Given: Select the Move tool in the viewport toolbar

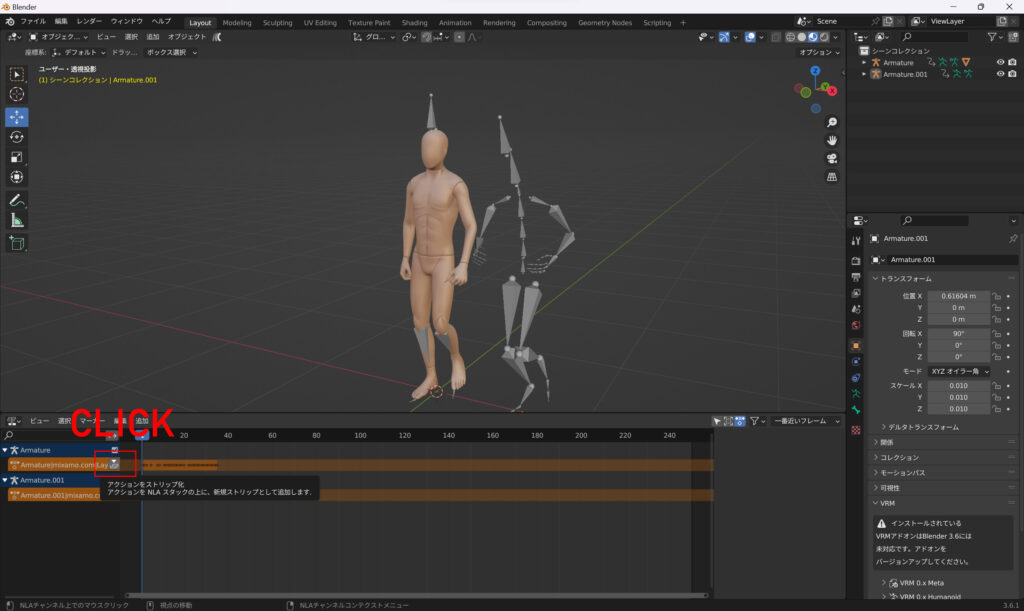Looking at the screenshot, I should (17, 116).
